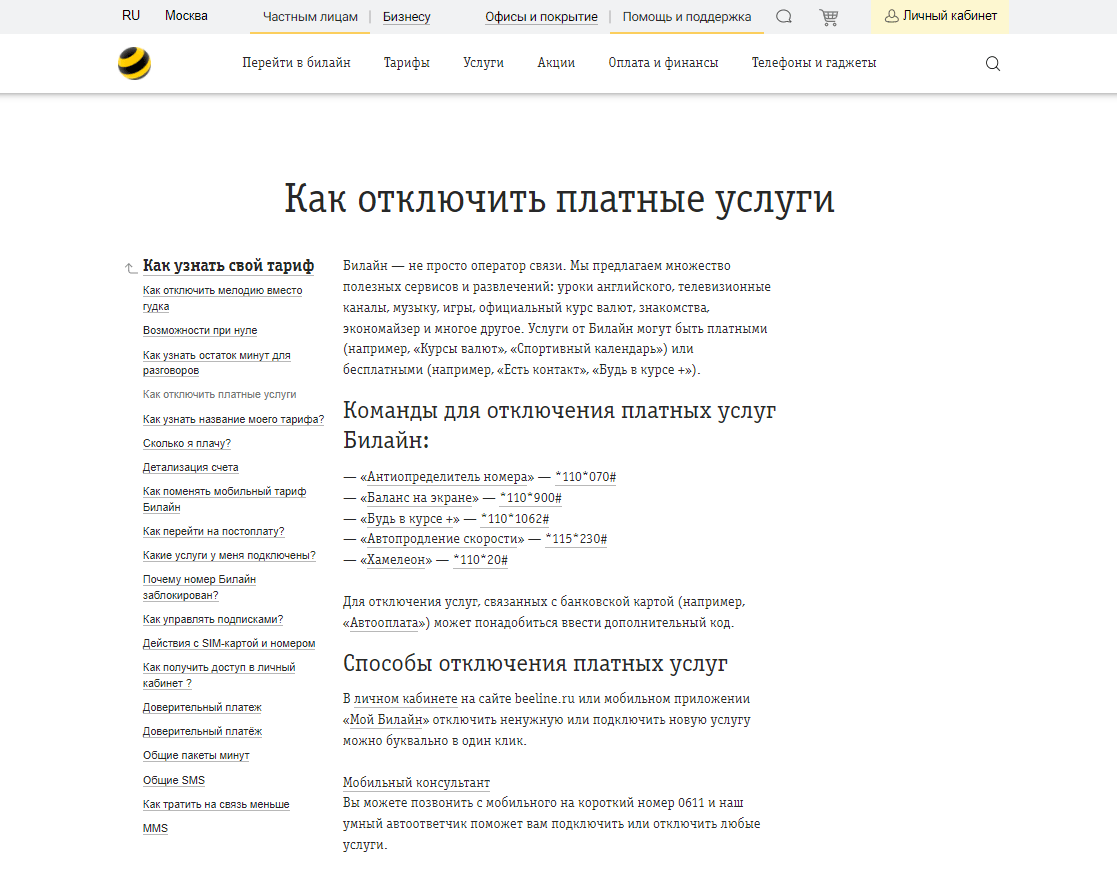1117x870 pixels.
Task: Click the person icon in Личный кабинет
Action: [889, 16]
